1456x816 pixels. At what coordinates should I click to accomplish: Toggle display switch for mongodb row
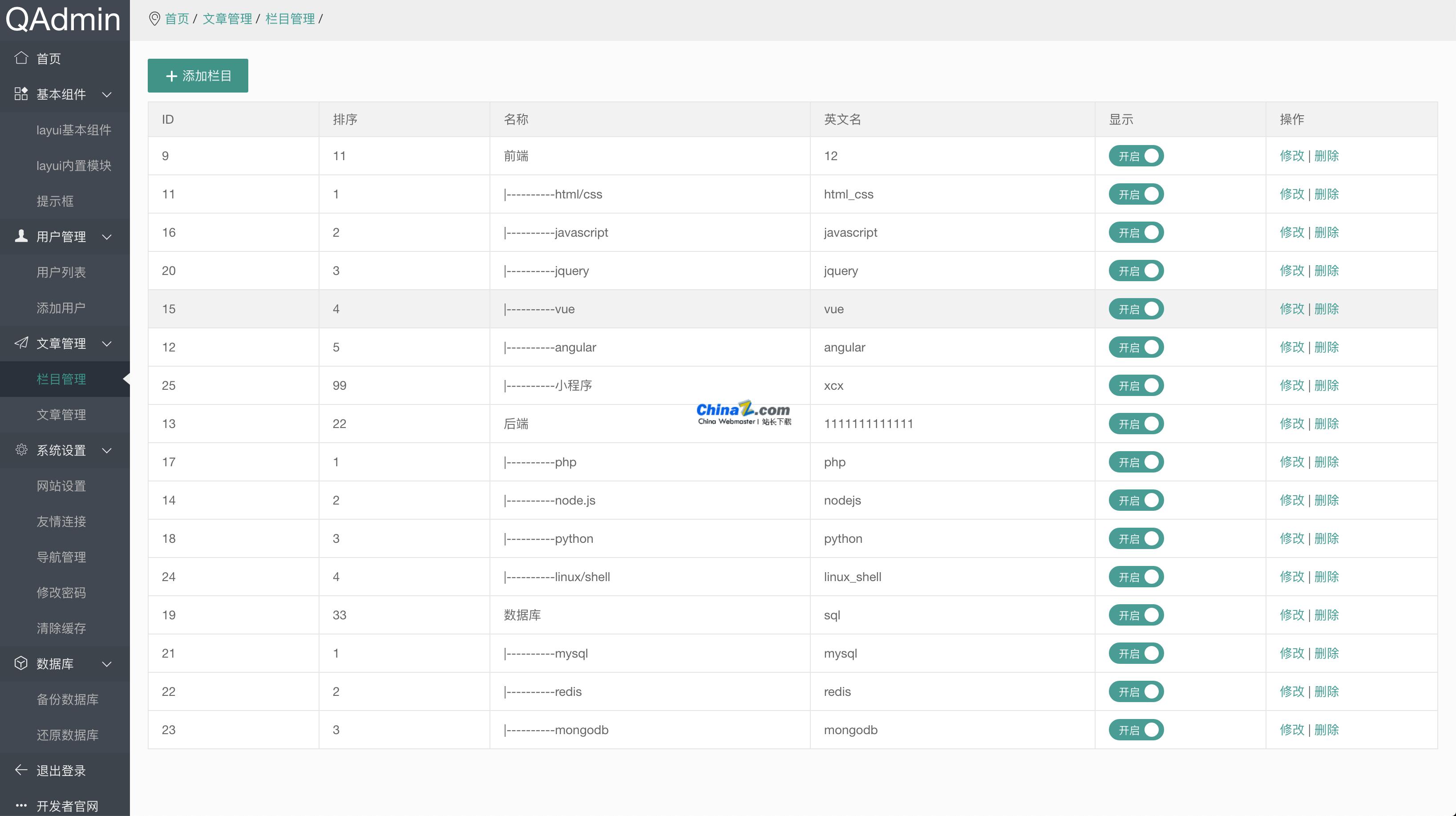pos(1136,730)
